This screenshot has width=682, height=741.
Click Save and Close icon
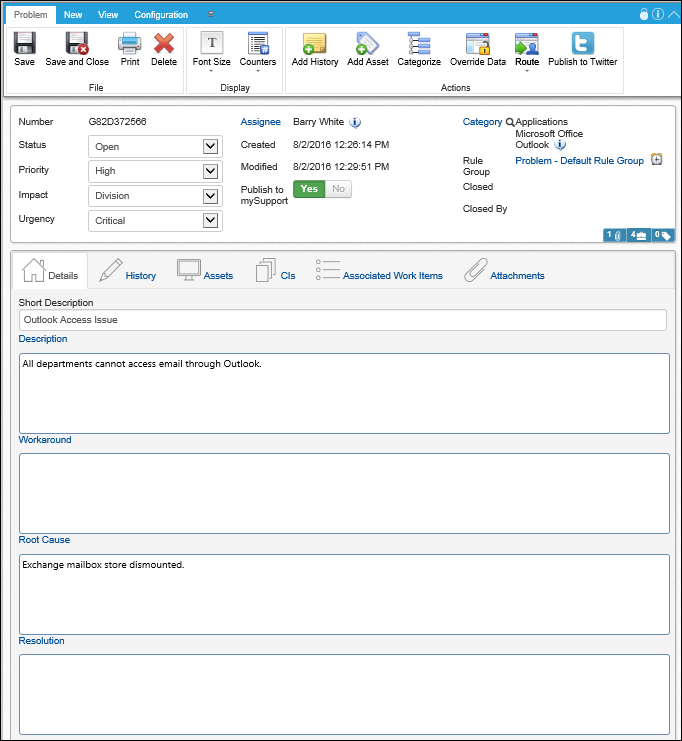[77, 43]
